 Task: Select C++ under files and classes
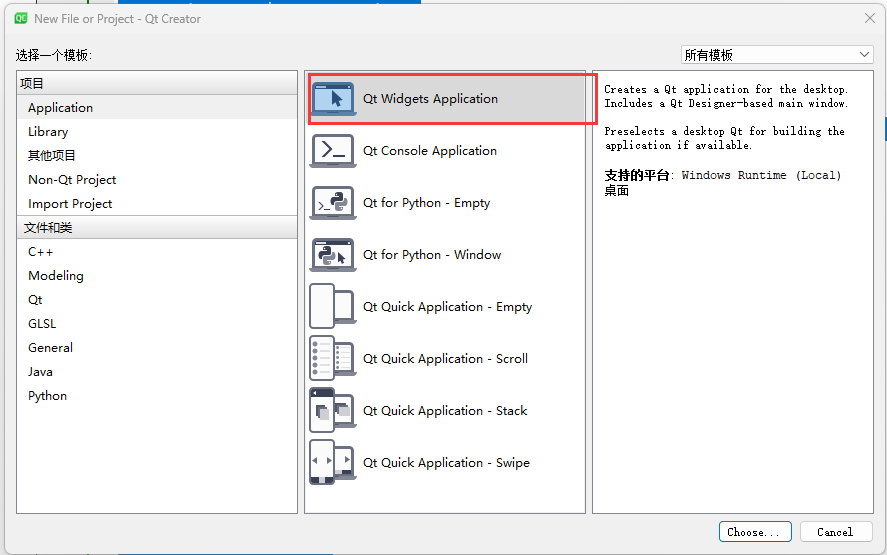157,252
